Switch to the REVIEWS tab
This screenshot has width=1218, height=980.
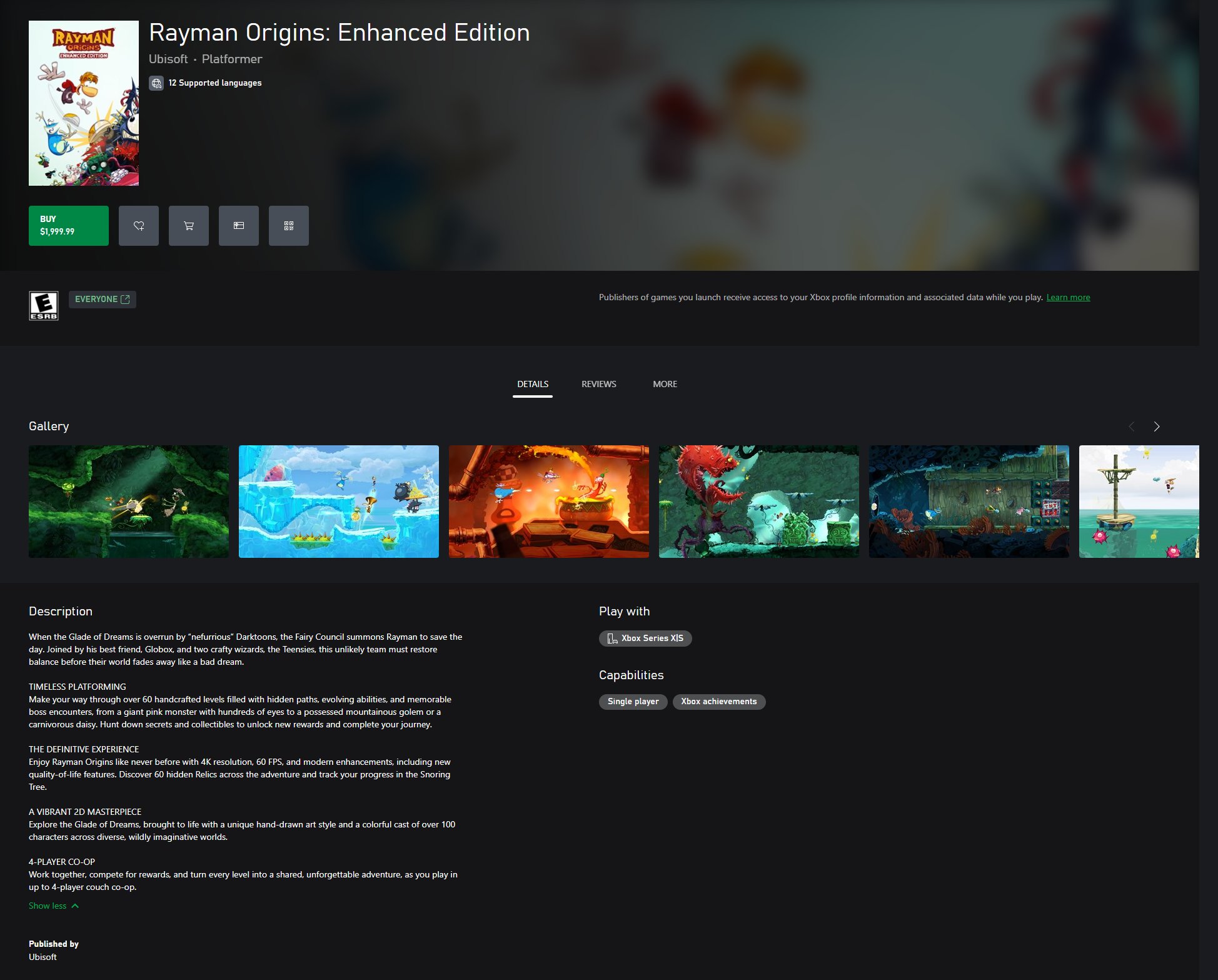[x=599, y=384]
